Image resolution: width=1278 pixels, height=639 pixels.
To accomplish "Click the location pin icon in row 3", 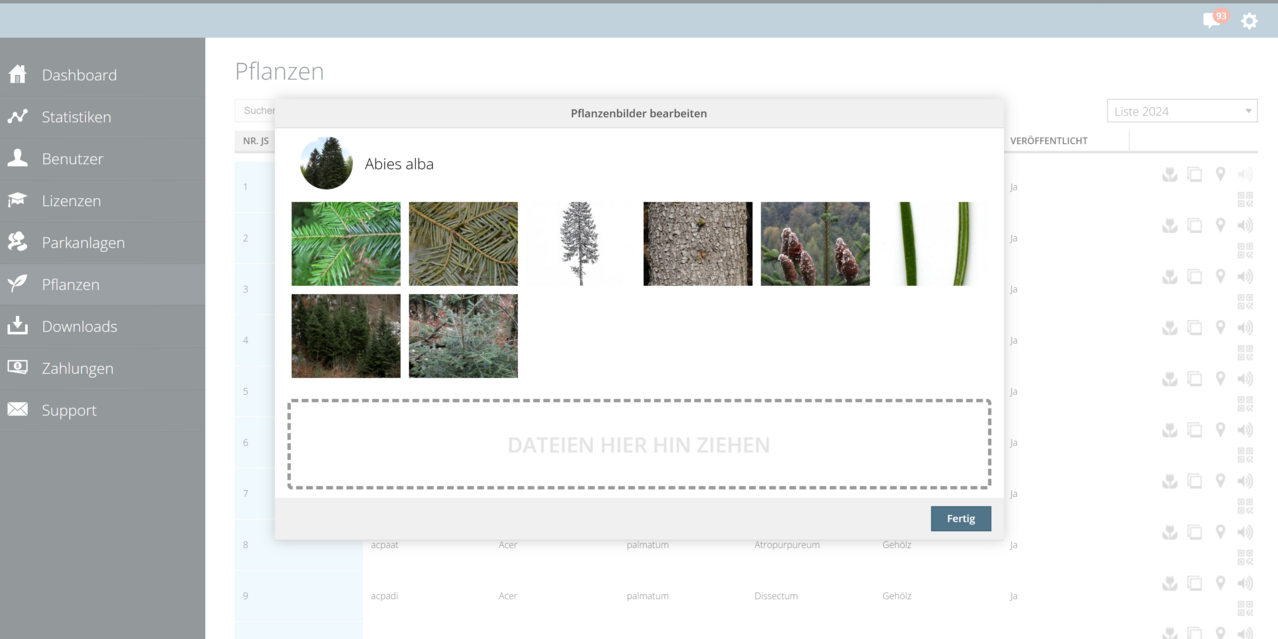I will coord(1220,276).
